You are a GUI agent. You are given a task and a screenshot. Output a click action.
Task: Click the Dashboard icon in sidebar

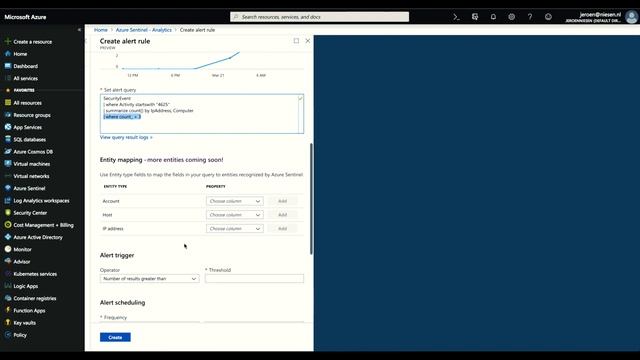7,66
